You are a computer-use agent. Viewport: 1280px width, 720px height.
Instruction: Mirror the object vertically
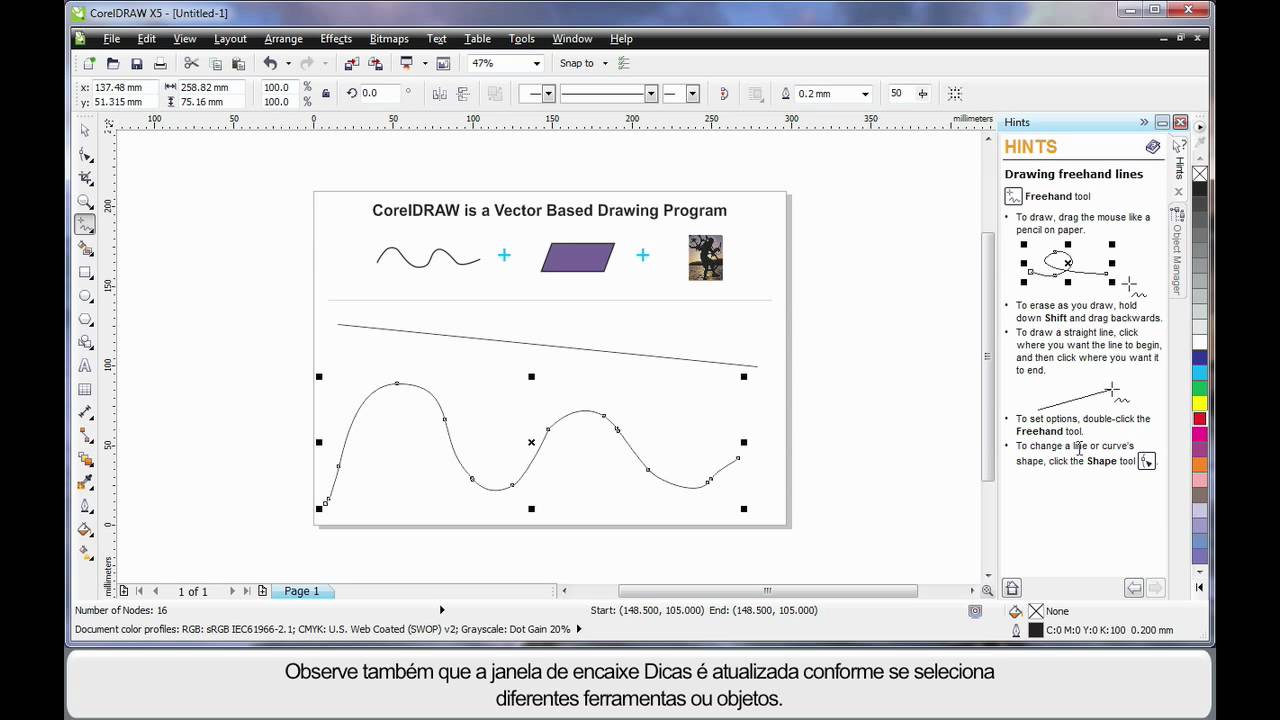(463, 94)
